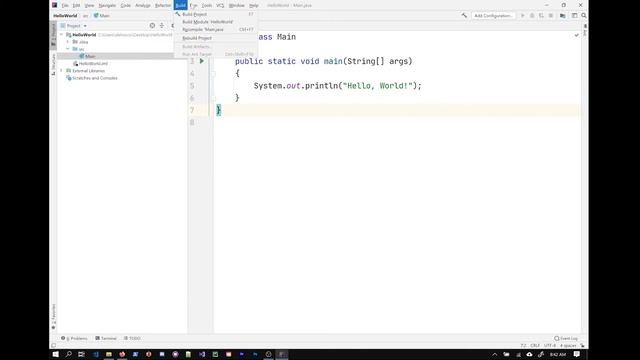This screenshot has width=640, height=360.
Task: Open the Navigate menu
Action: pos(107,5)
